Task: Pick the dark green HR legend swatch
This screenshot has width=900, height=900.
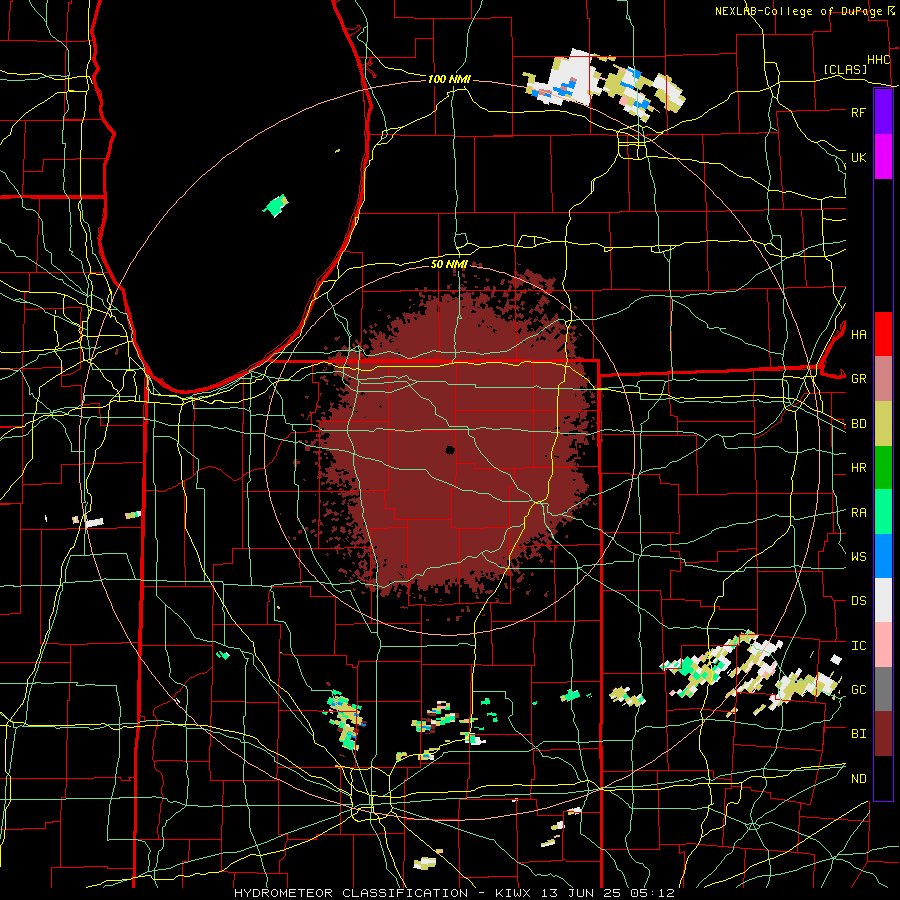Action: click(883, 468)
